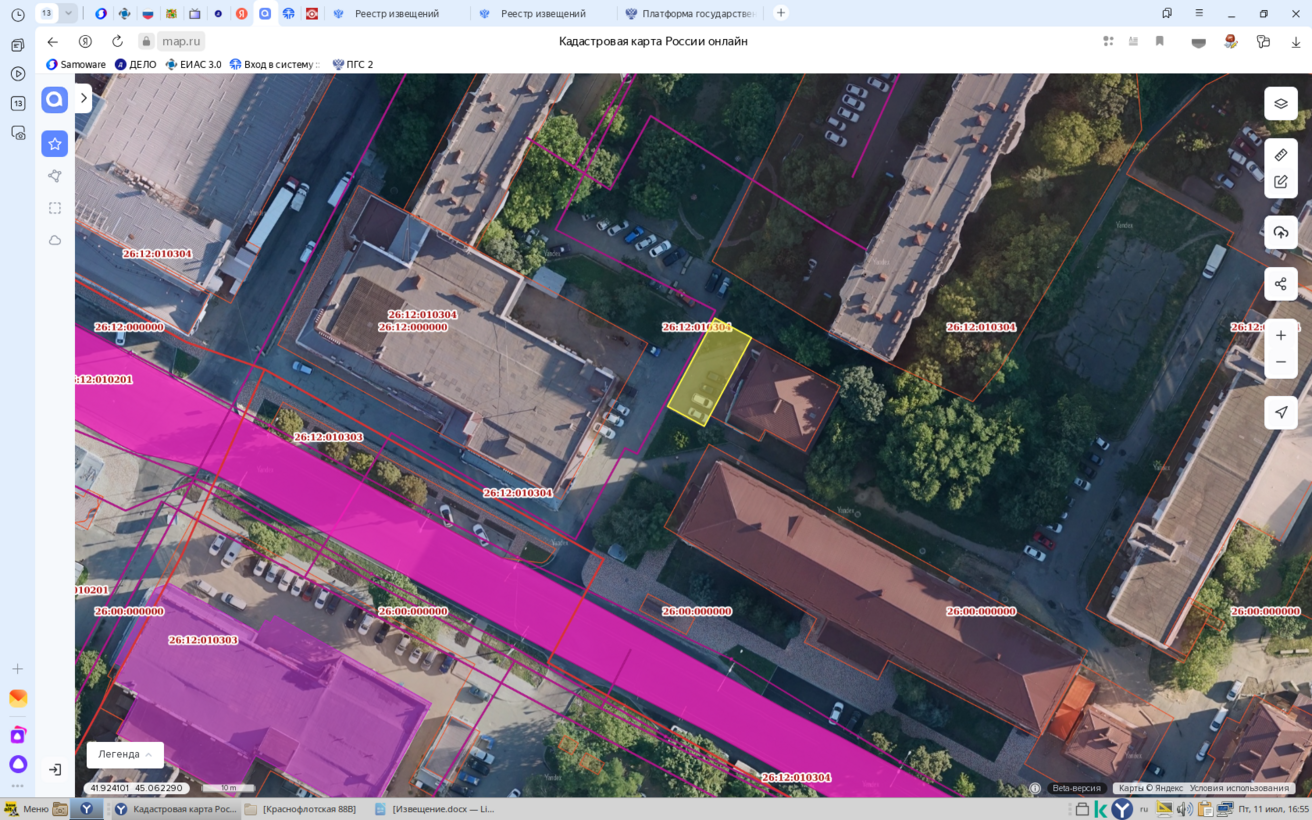
Task: Open favorites with the star icon
Action: [x=55, y=144]
